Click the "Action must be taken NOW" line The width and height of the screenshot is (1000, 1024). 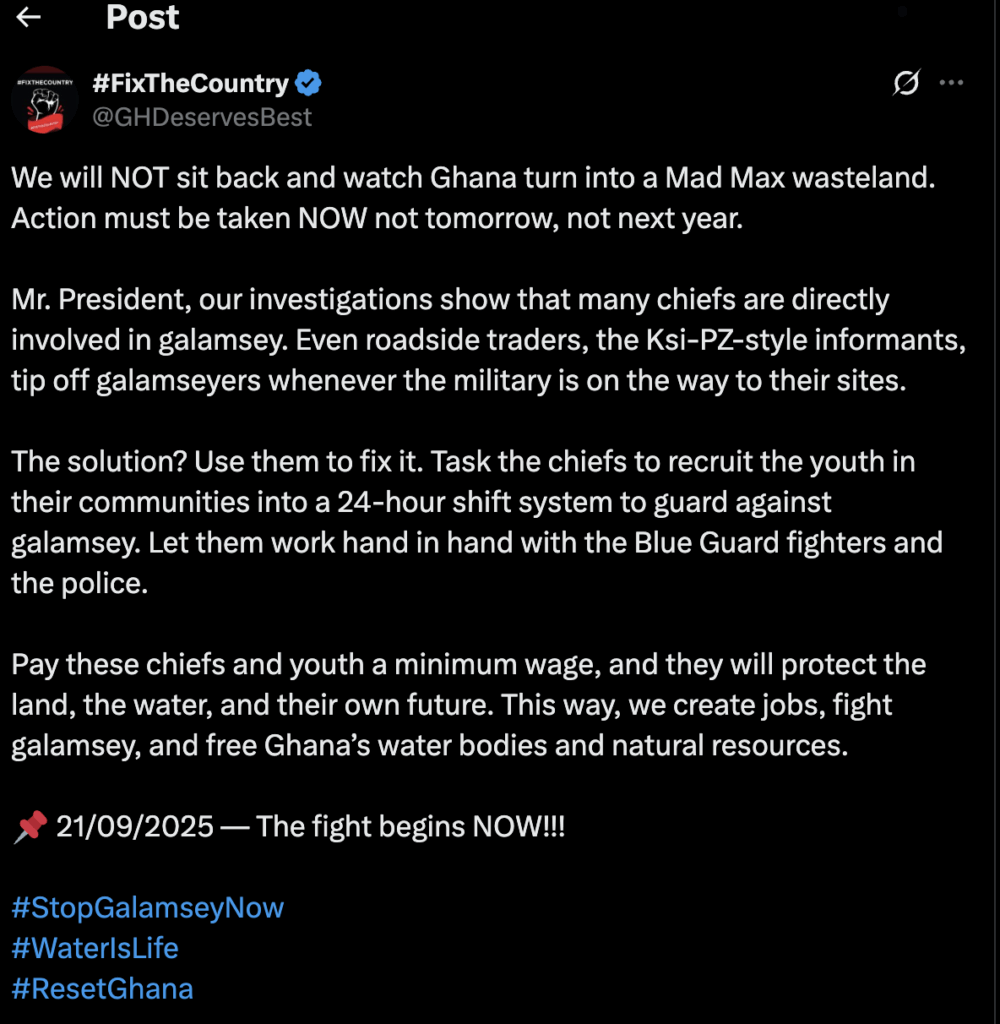(x=377, y=218)
